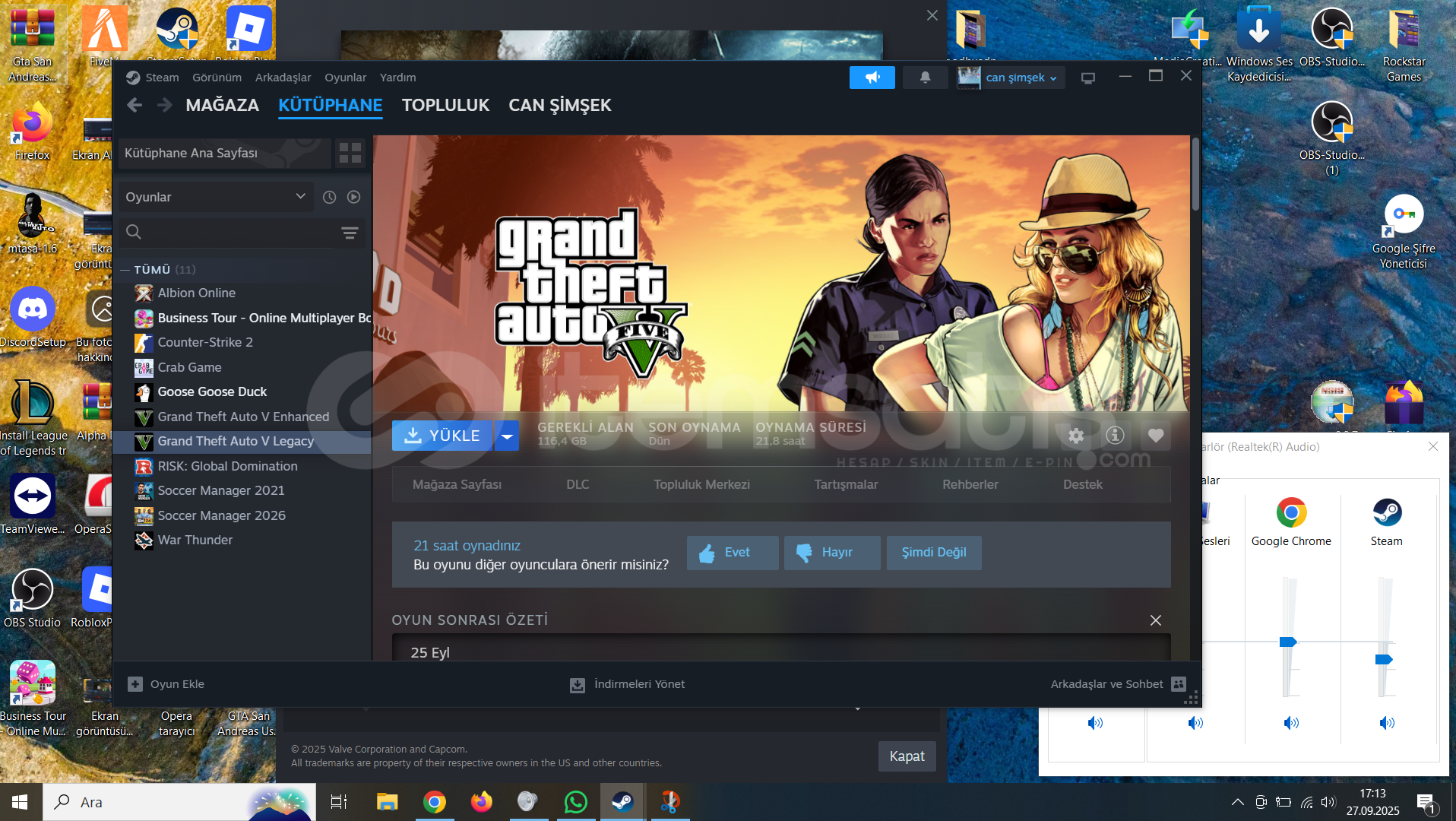The image size is (1456, 821).
Task: Switch to the TOPLULUK tab
Action: click(445, 105)
